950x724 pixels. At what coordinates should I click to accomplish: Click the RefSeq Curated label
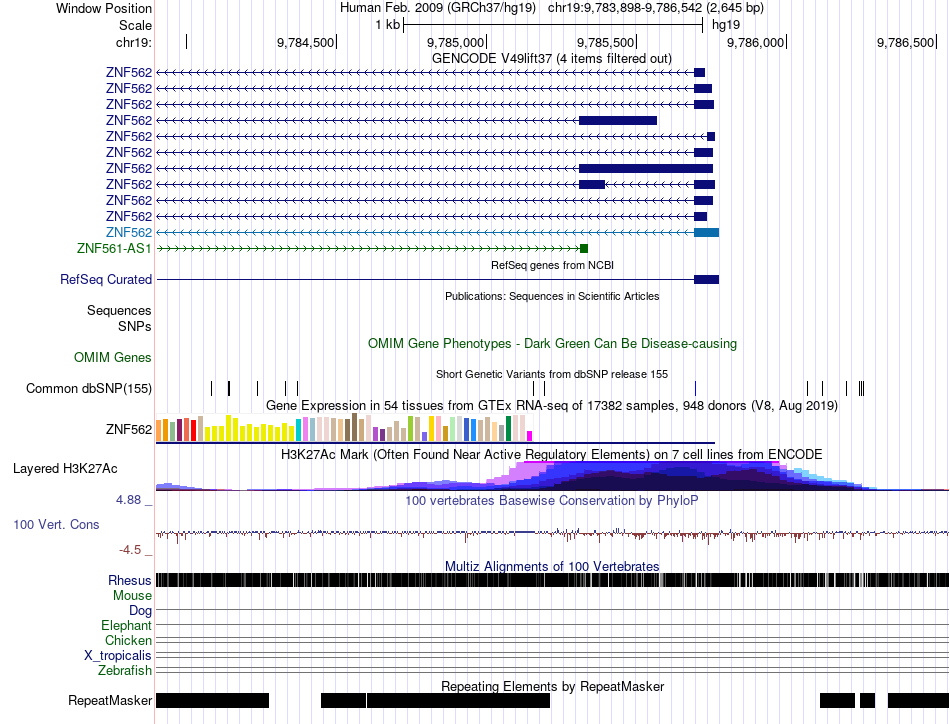106,279
